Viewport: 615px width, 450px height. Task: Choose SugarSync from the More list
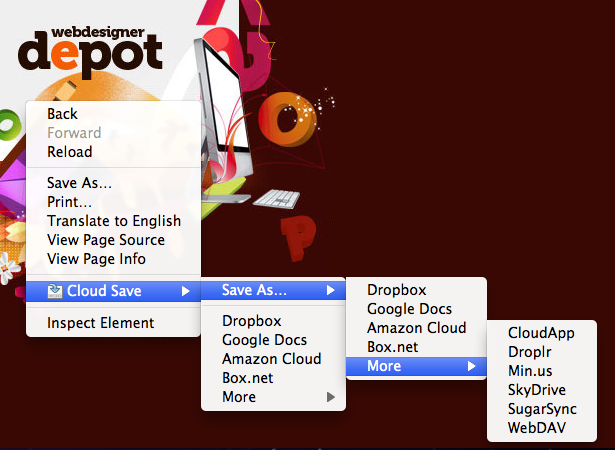point(542,409)
